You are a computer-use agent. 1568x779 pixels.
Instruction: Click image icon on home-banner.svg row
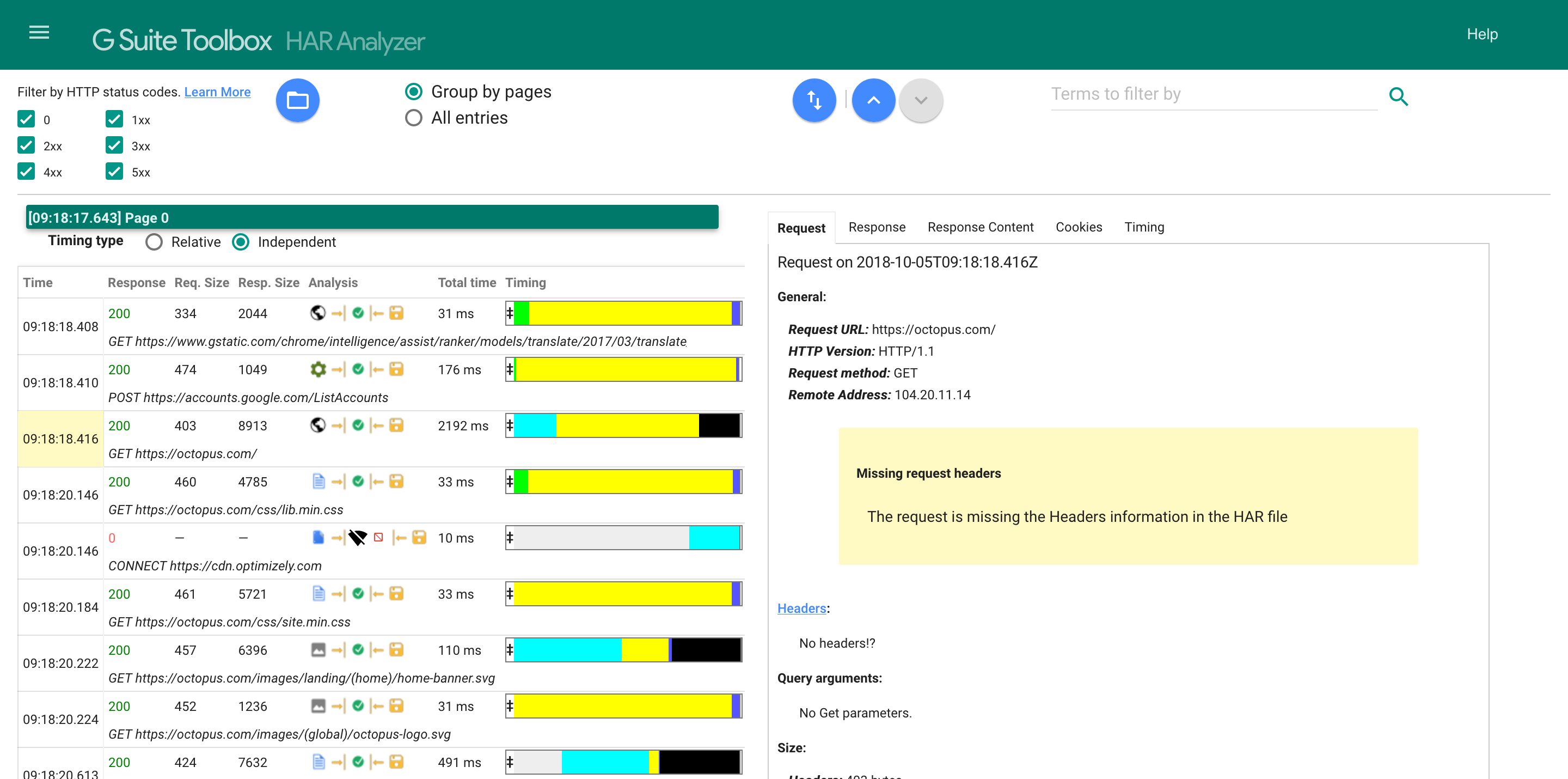click(318, 650)
